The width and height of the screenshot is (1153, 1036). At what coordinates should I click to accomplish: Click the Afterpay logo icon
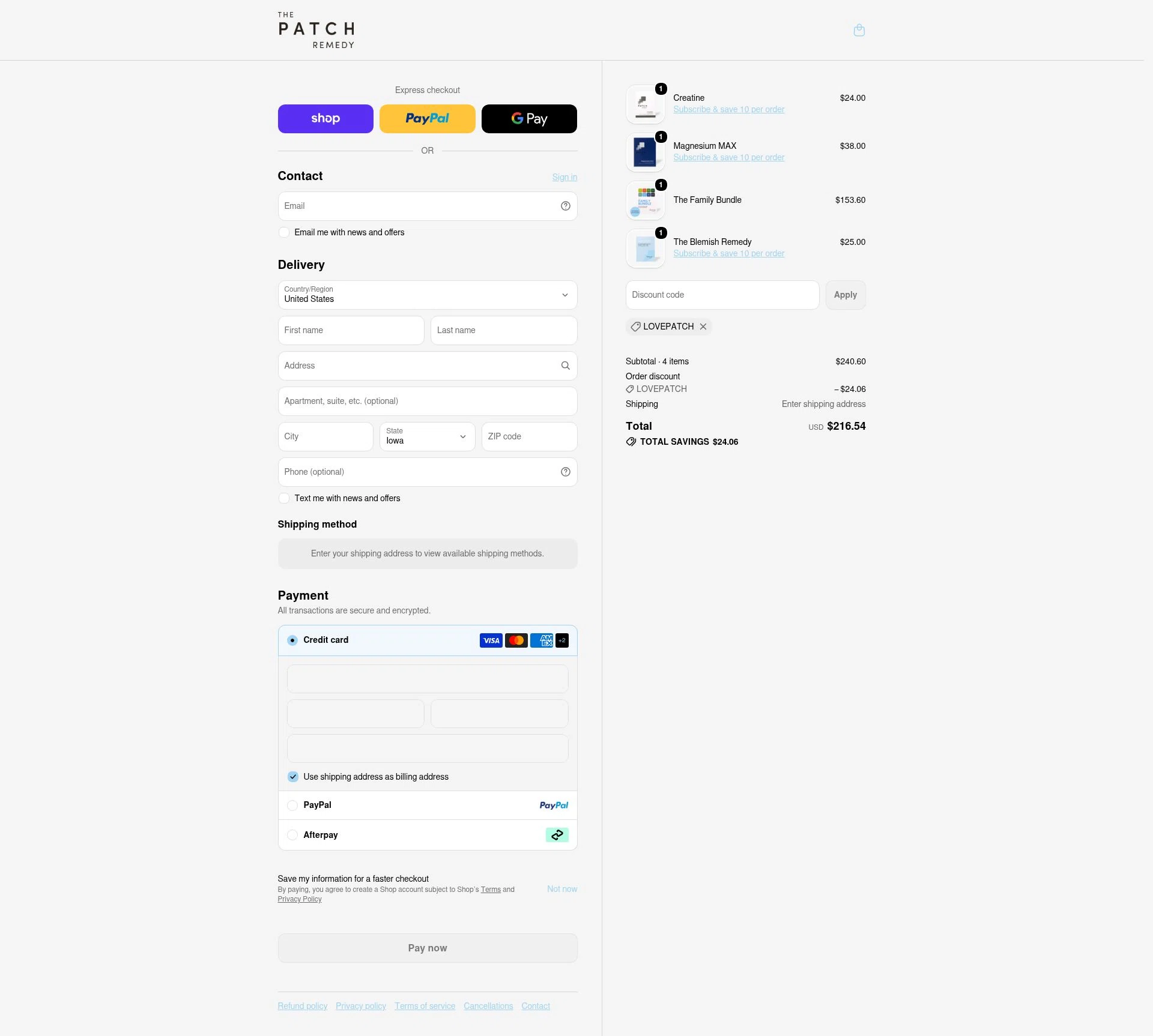point(557,835)
